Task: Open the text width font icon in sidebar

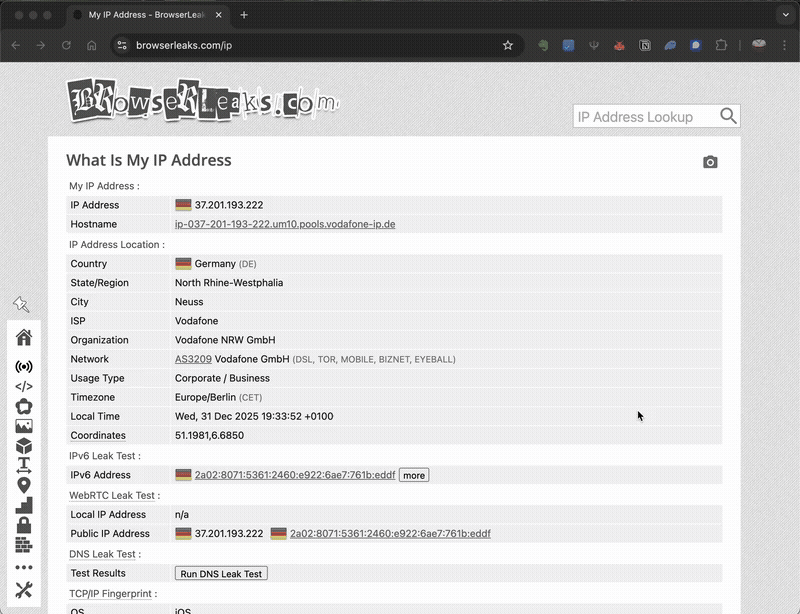Action: [x=23, y=465]
